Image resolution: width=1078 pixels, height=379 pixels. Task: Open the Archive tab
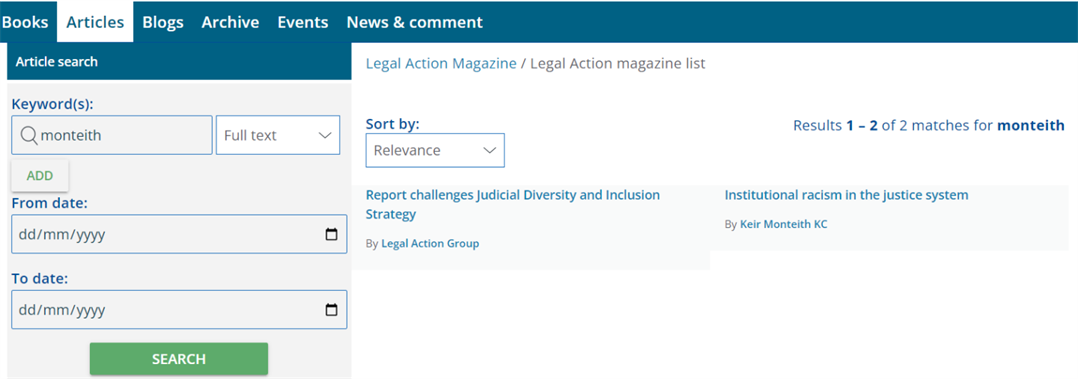230,22
